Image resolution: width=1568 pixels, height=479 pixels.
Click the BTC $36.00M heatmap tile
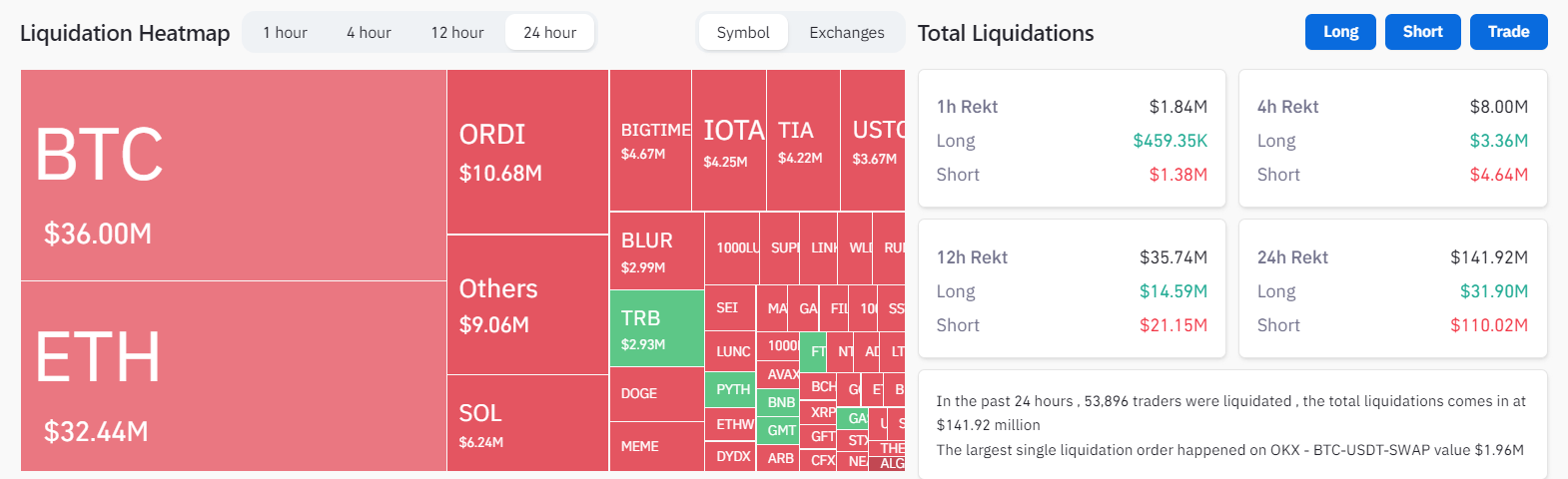tap(234, 175)
